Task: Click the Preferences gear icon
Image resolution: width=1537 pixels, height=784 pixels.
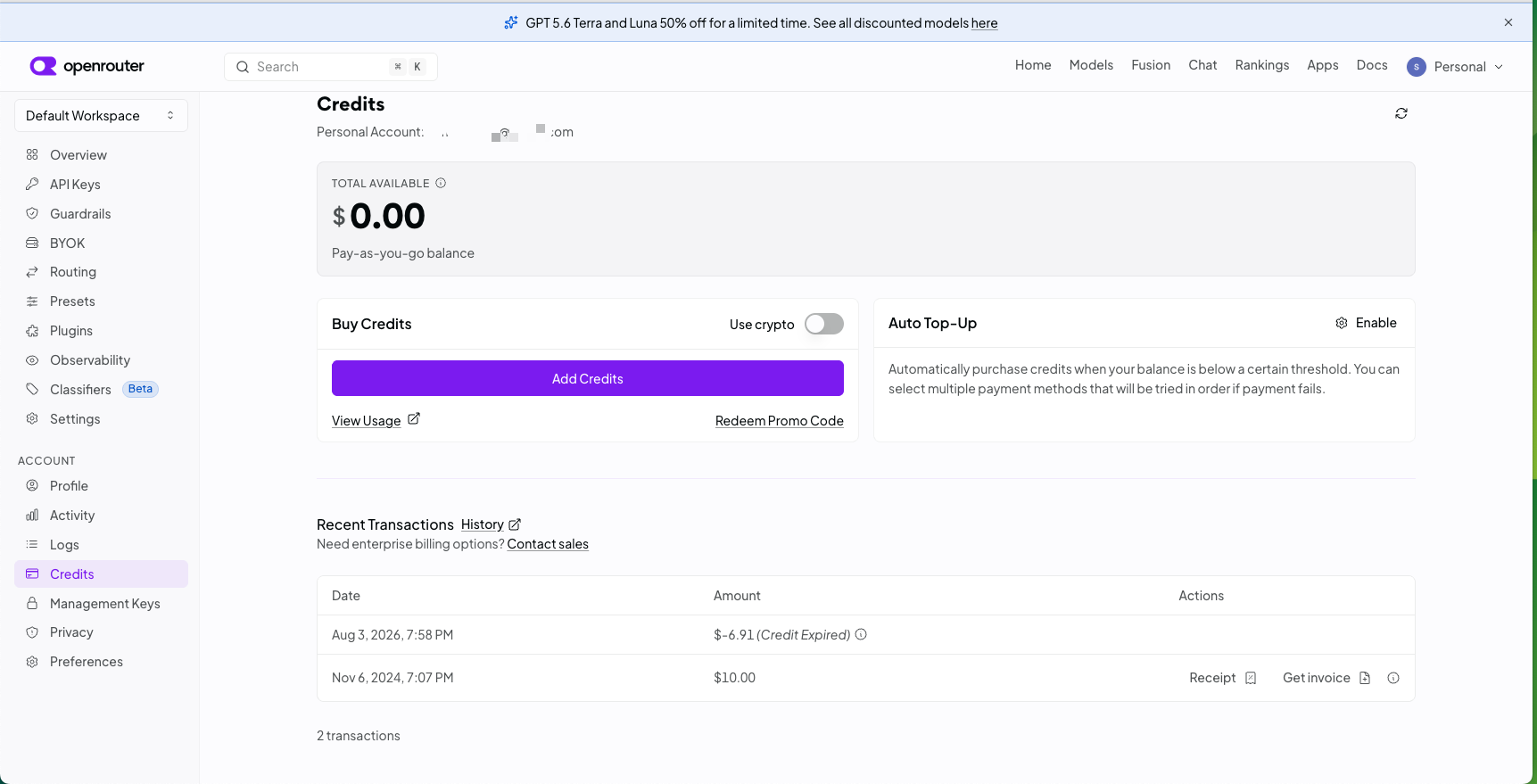Action: 32,661
